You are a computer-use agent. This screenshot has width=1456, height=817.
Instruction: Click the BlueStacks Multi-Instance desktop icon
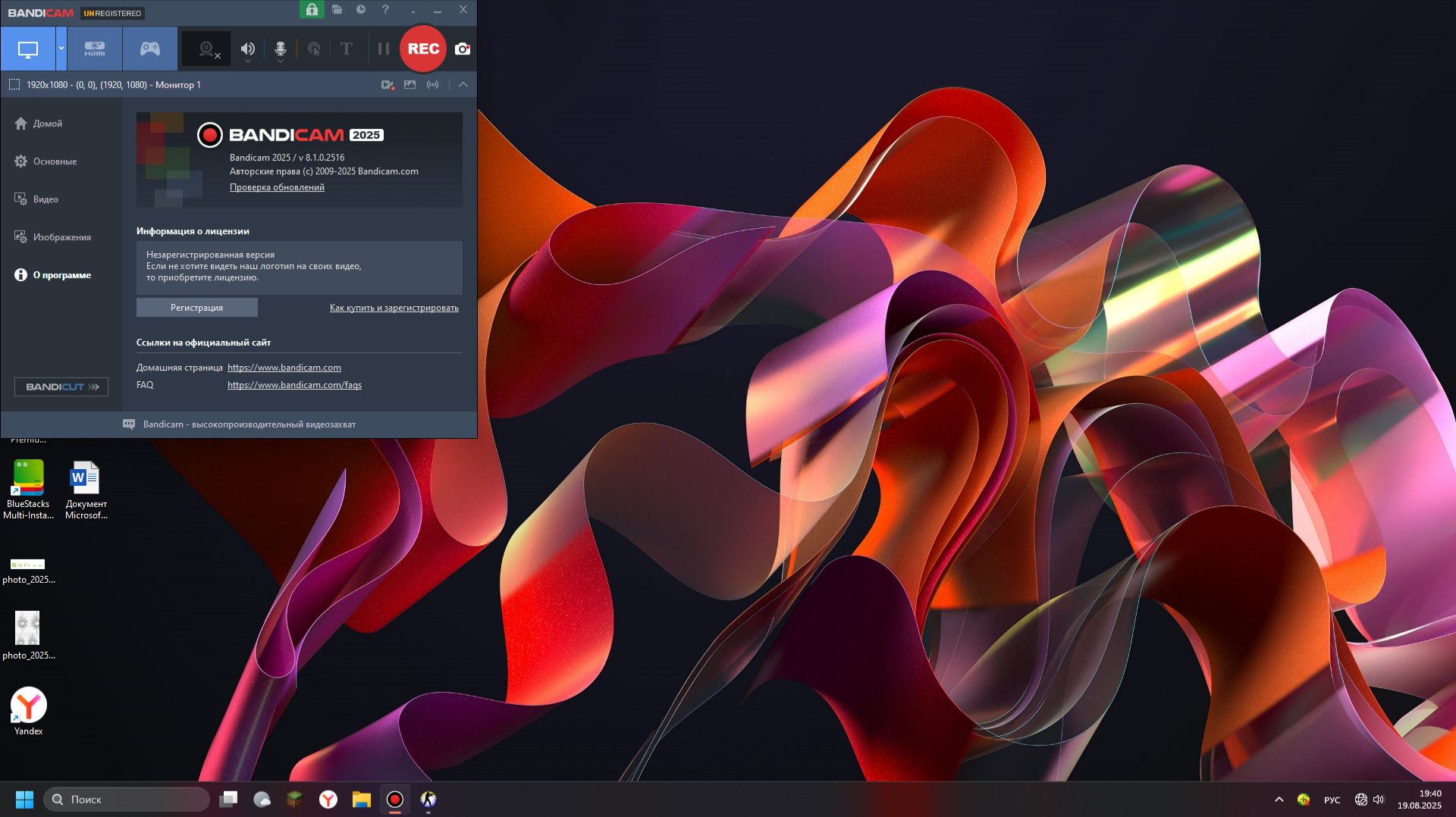pyautogui.click(x=28, y=490)
